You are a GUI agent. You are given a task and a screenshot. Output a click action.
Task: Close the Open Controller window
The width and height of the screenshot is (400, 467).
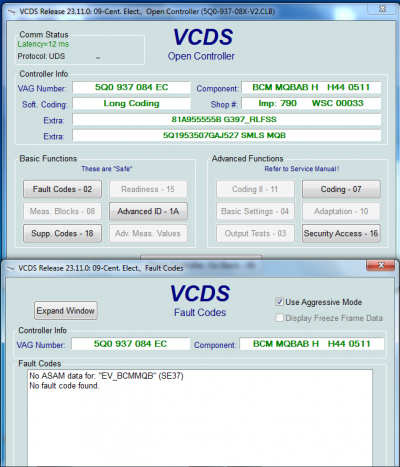coord(382,9)
